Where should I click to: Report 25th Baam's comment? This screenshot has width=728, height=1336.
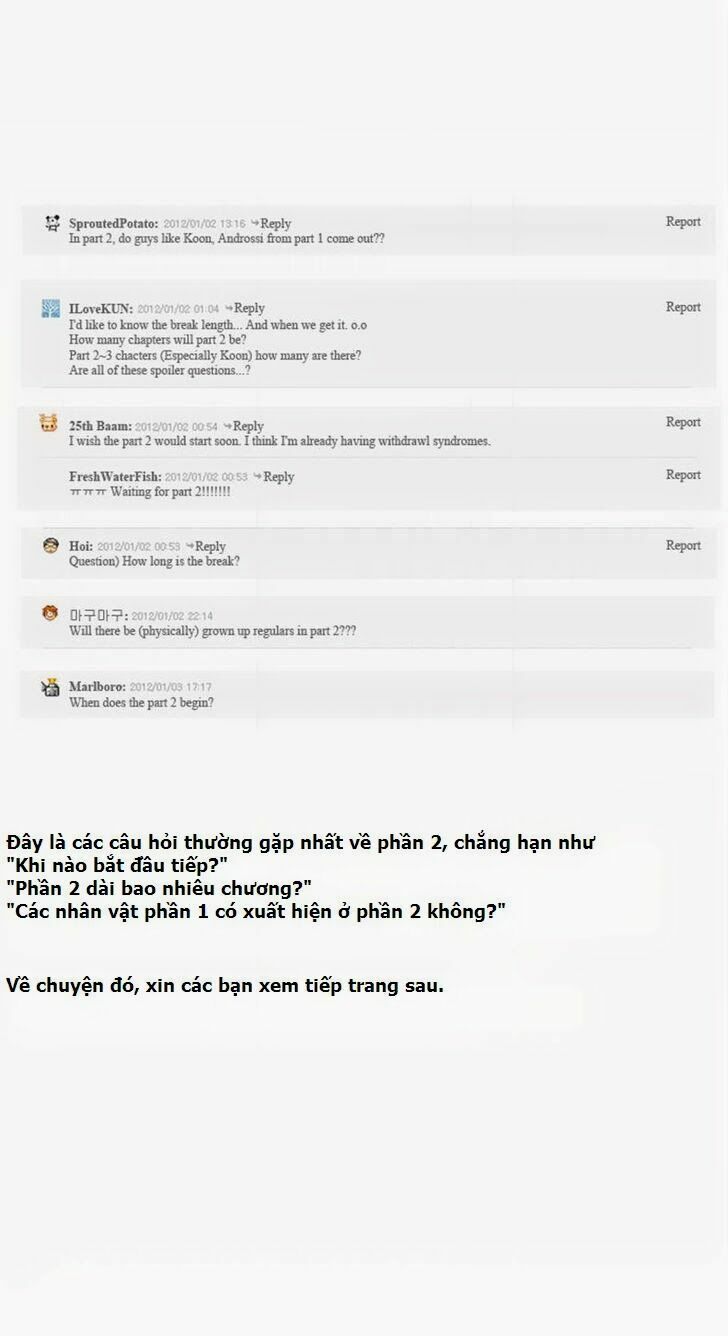click(x=683, y=422)
